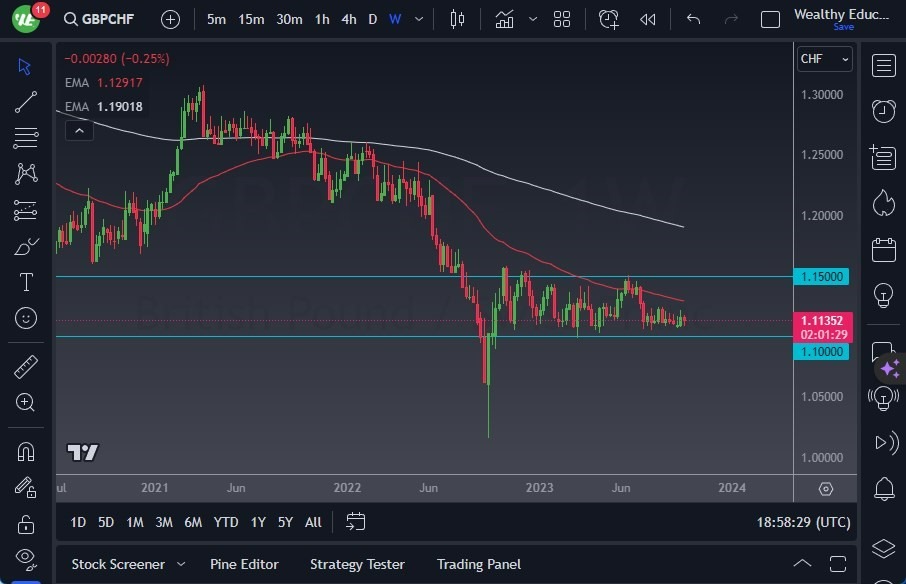Image resolution: width=906 pixels, height=584 pixels.
Task: Select the YTD date range button
Action: coord(225,522)
